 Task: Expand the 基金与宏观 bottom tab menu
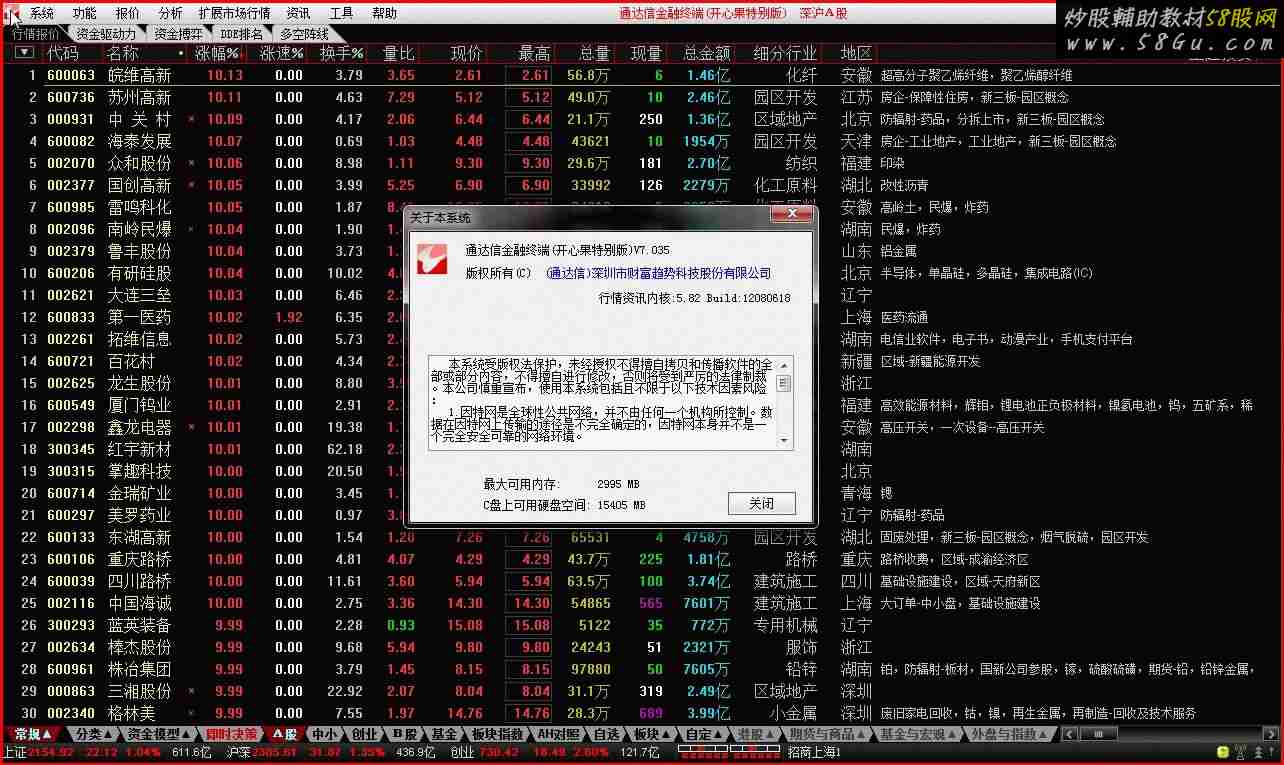[916, 734]
